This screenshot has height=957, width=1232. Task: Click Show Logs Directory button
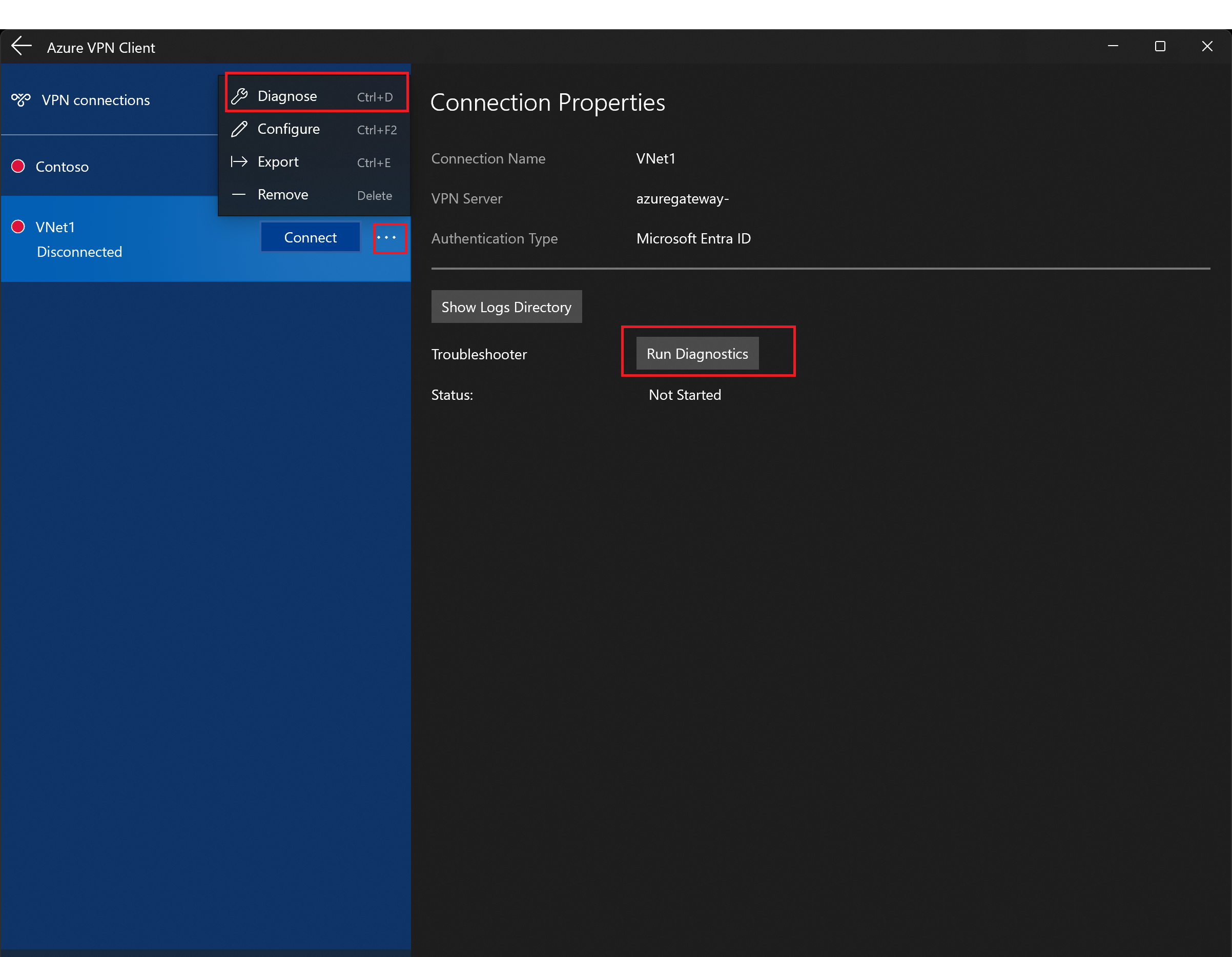pos(506,307)
